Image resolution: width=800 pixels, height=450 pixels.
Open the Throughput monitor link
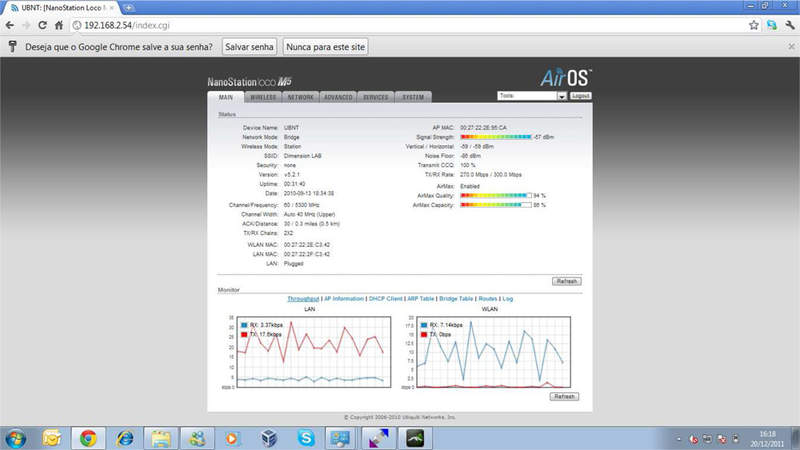tap(303, 298)
